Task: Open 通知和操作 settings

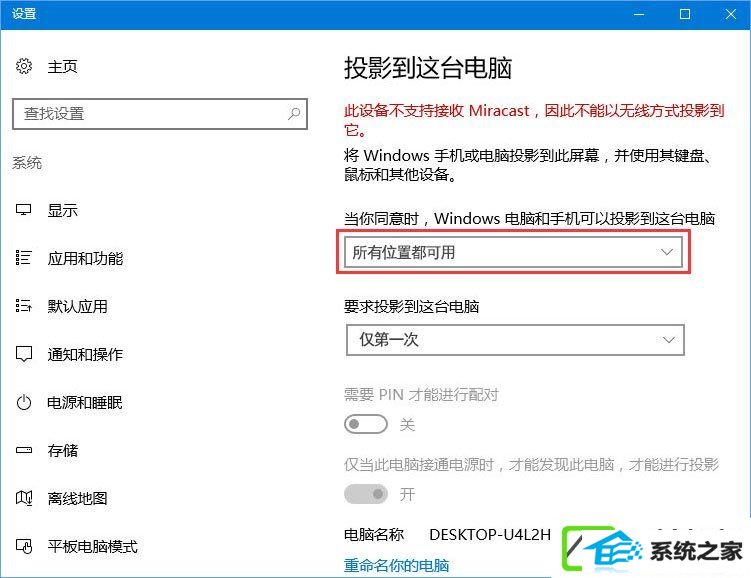Action: pyautogui.click(x=85, y=354)
